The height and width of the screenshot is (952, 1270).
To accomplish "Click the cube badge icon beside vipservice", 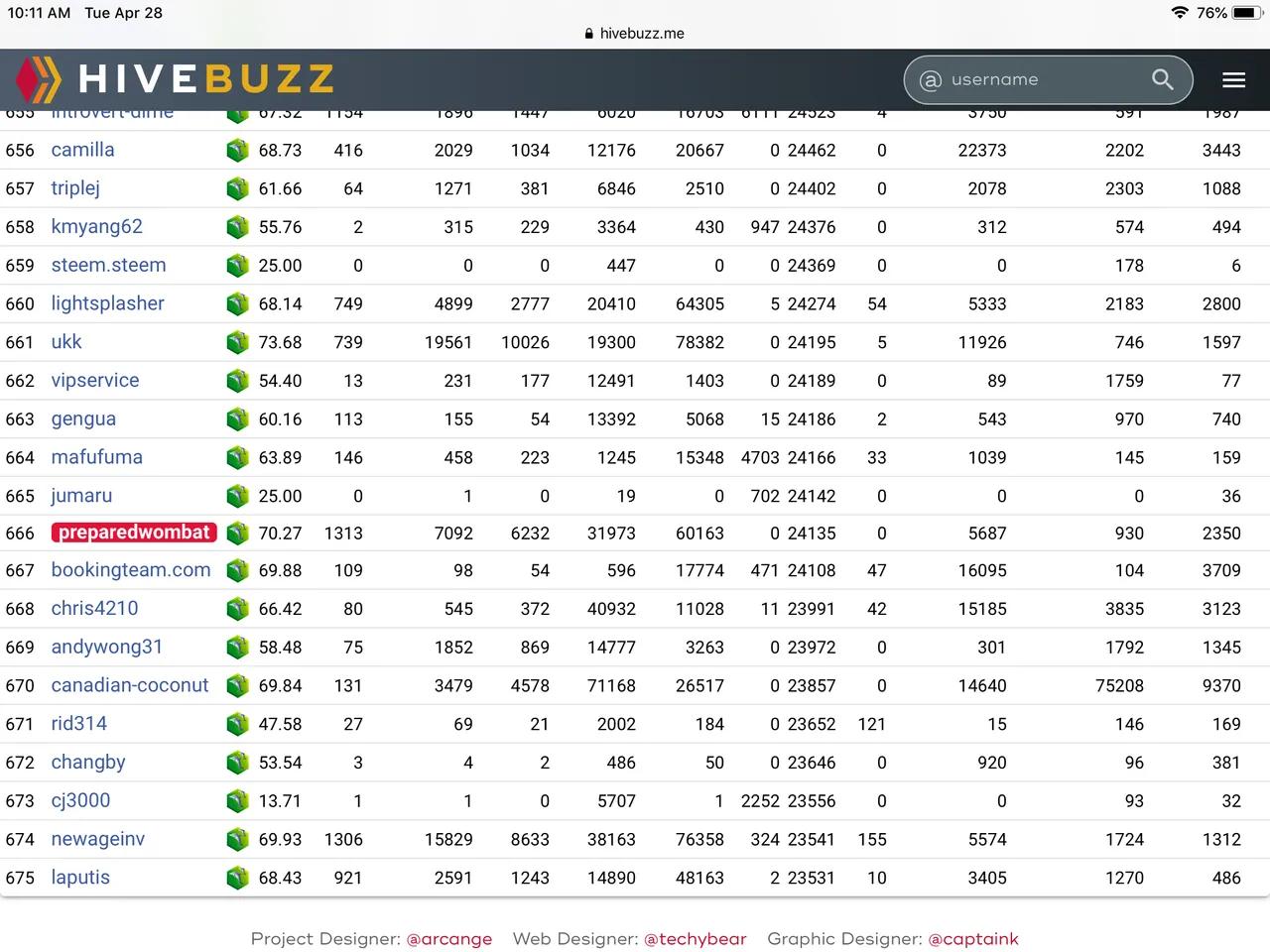I will [x=238, y=381].
